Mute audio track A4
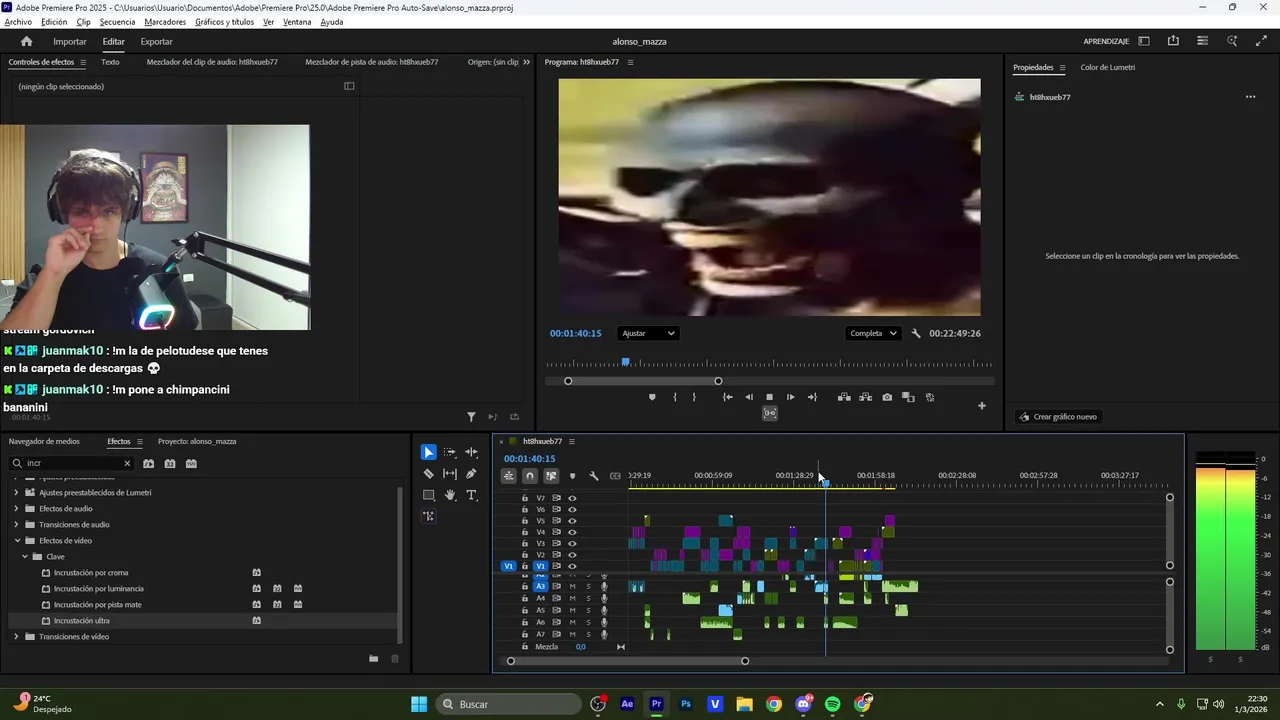Image resolution: width=1280 pixels, height=720 pixels. tap(572, 598)
